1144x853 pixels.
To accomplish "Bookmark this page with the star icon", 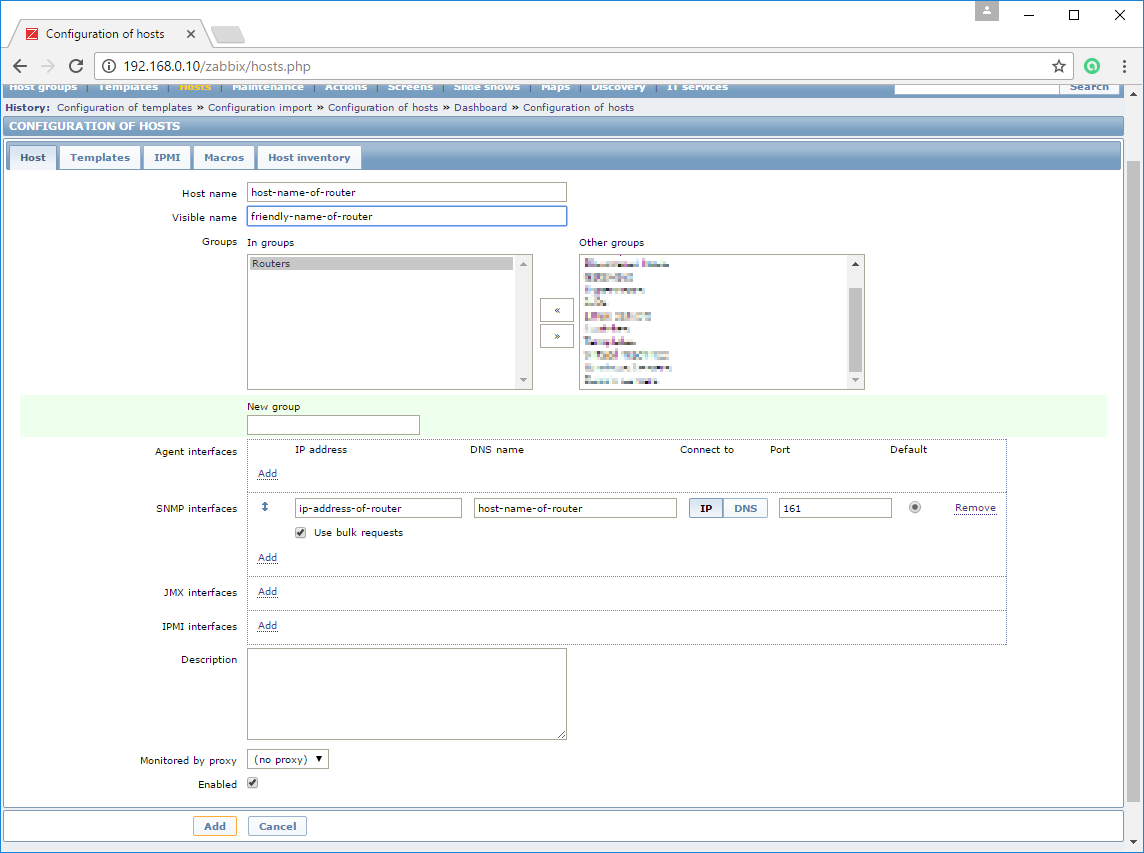I will pos(1059,66).
